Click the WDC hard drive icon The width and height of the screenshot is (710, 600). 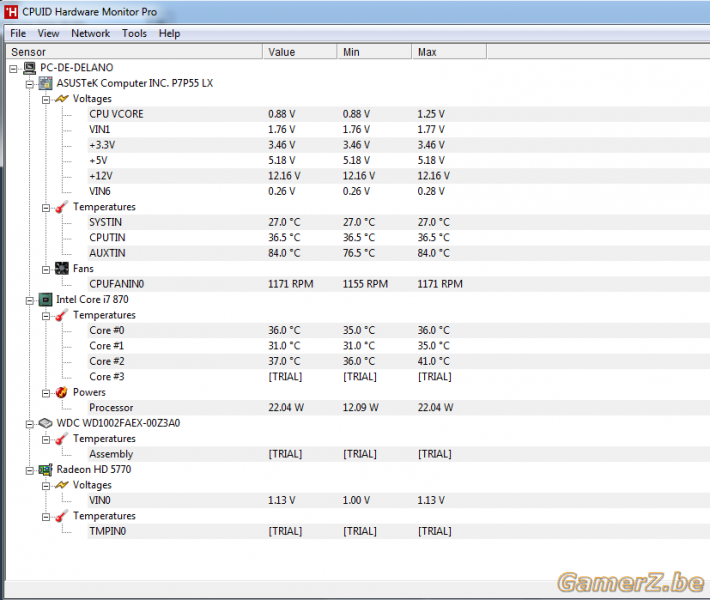tap(45, 423)
